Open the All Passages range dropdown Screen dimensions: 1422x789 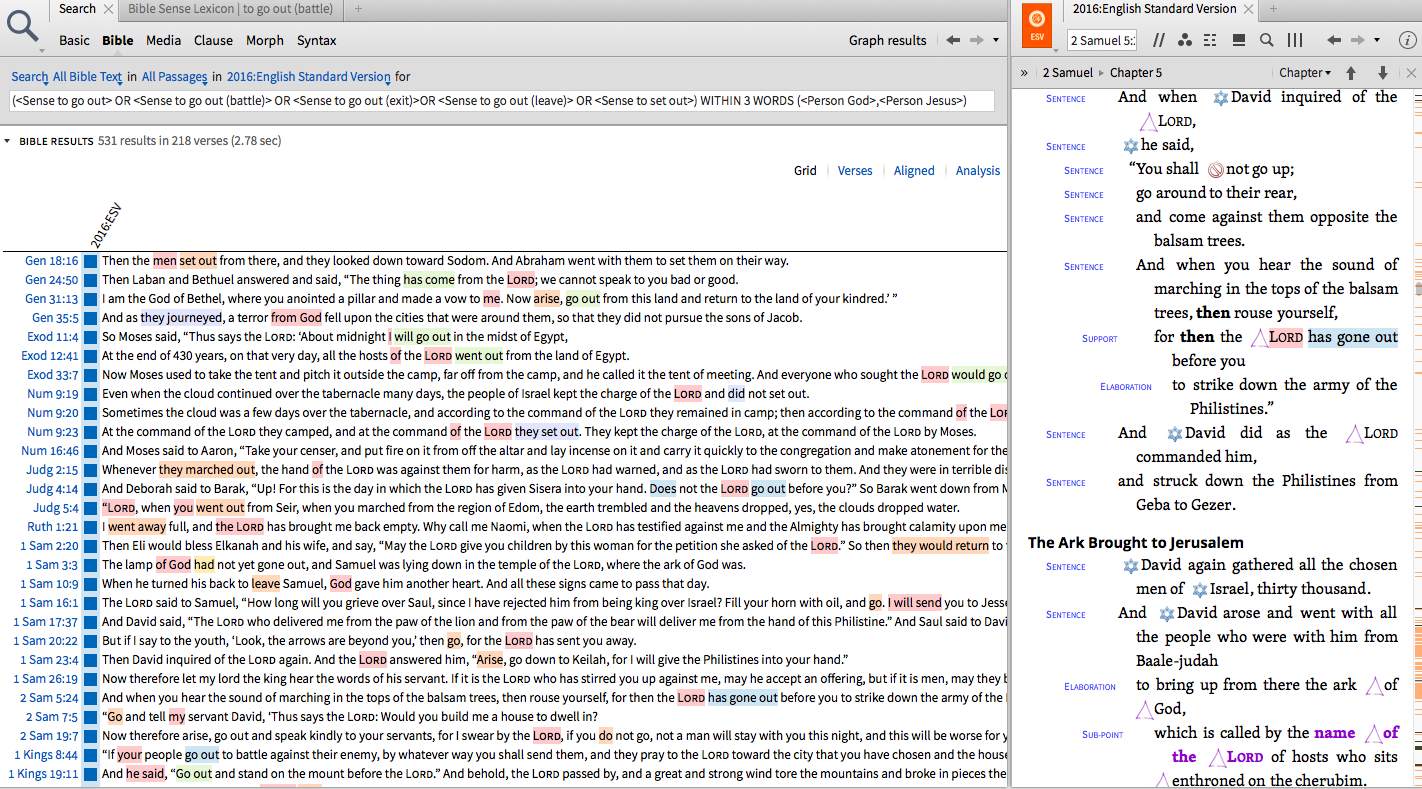click(174, 77)
